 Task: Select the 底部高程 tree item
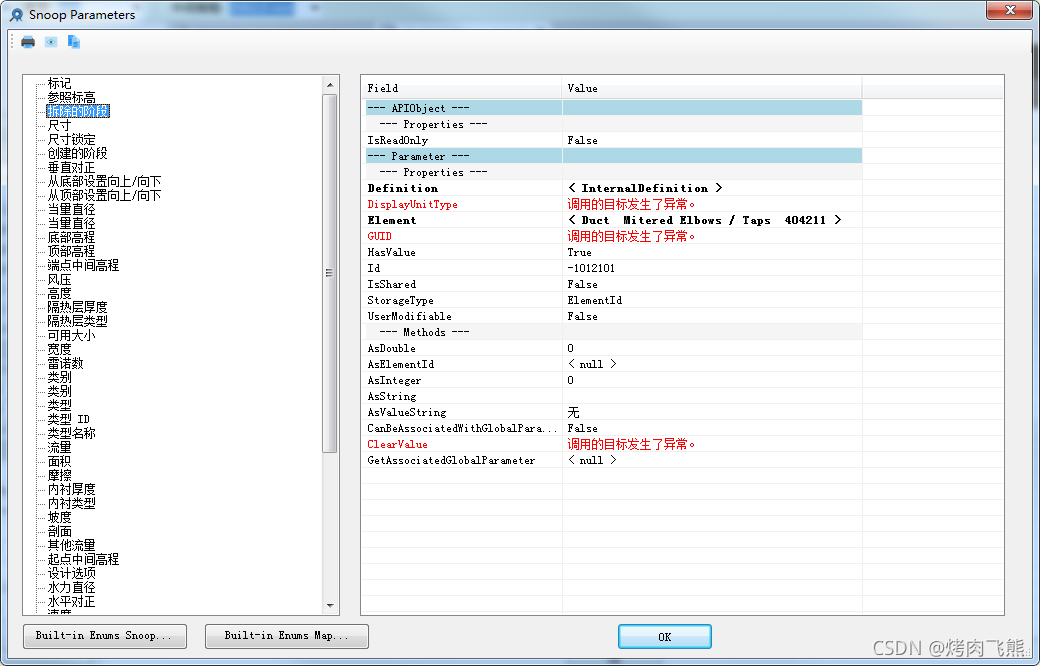[71, 237]
